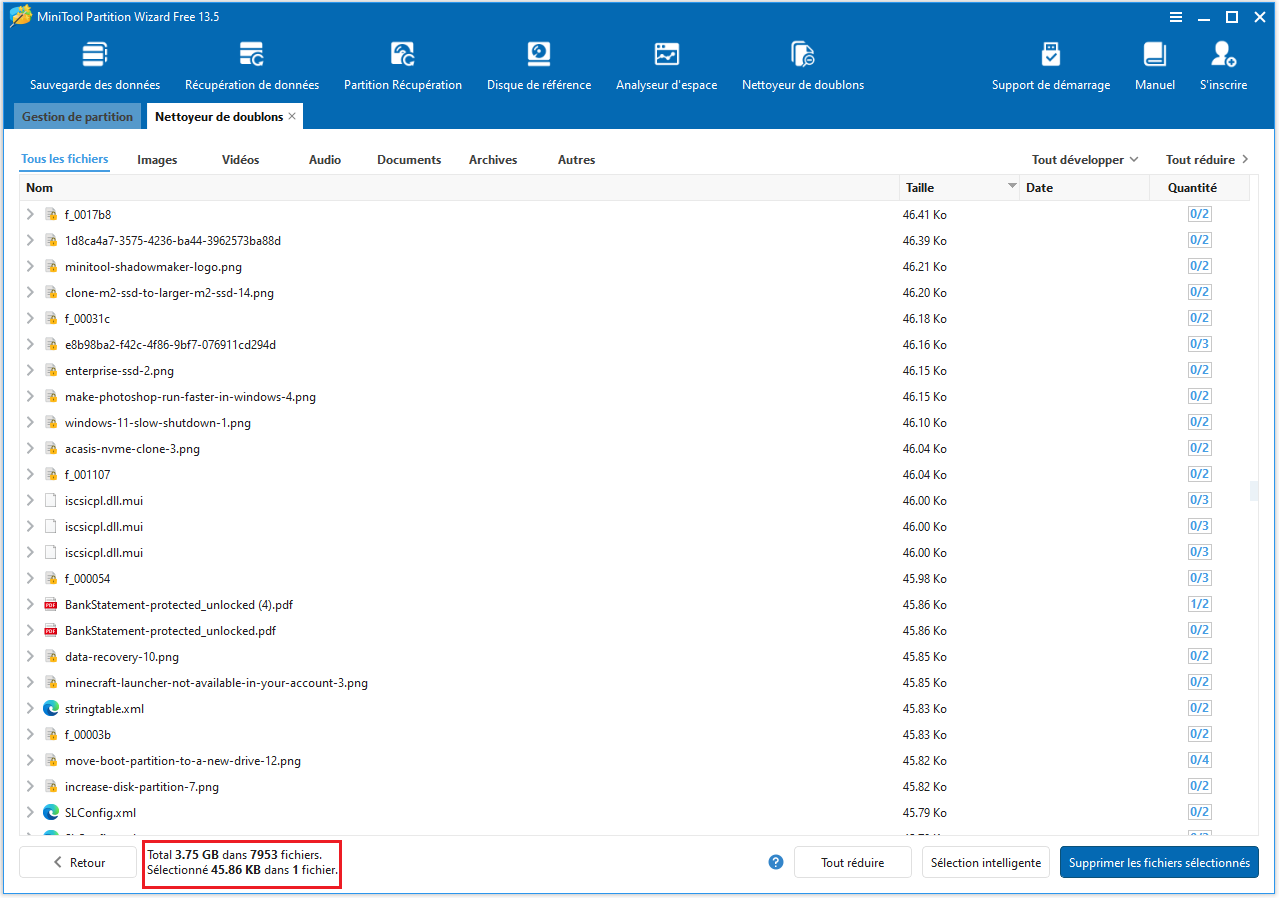This screenshot has width=1282, height=899.
Task: Go back with the Retour button
Action: (x=77, y=861)
